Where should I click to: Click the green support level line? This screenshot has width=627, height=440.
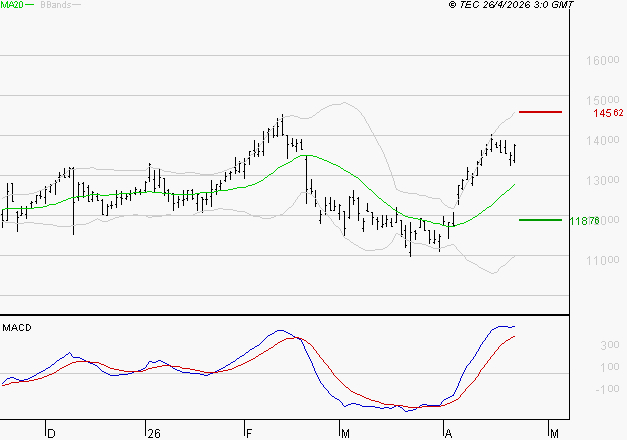click(x=540, y=220)
